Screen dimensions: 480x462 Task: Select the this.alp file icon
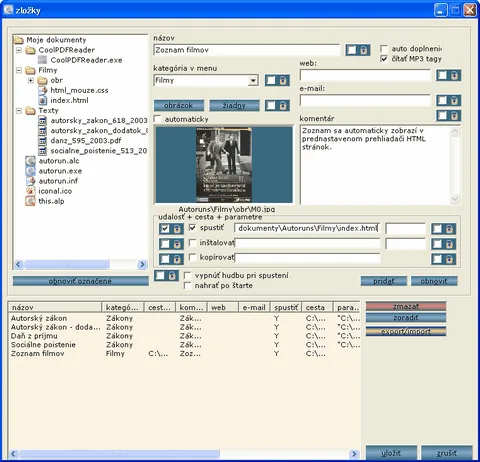click(30, 201)
